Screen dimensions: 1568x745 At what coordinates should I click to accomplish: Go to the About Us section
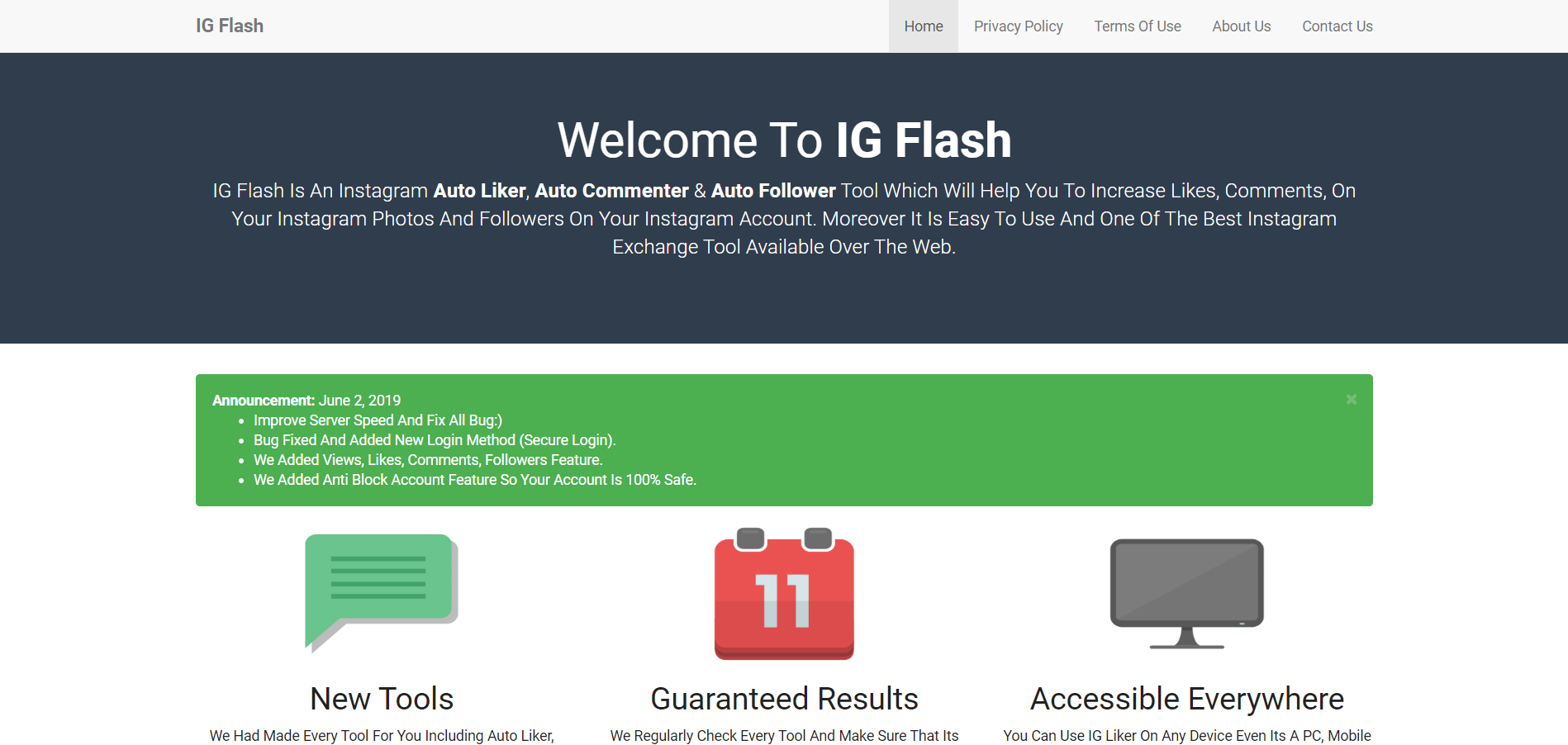[1241, 26]
